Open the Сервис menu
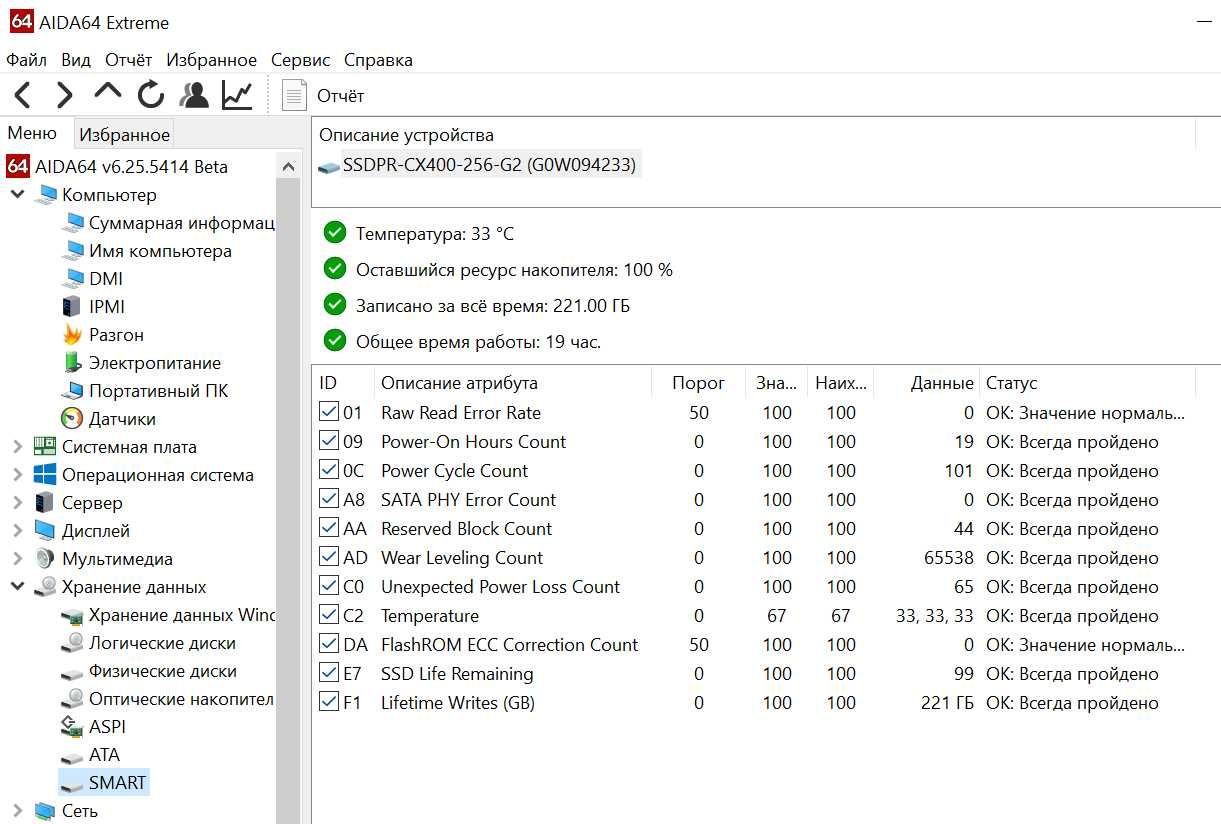The height and width of the screenshot is (824, 1221). [300, 60]
